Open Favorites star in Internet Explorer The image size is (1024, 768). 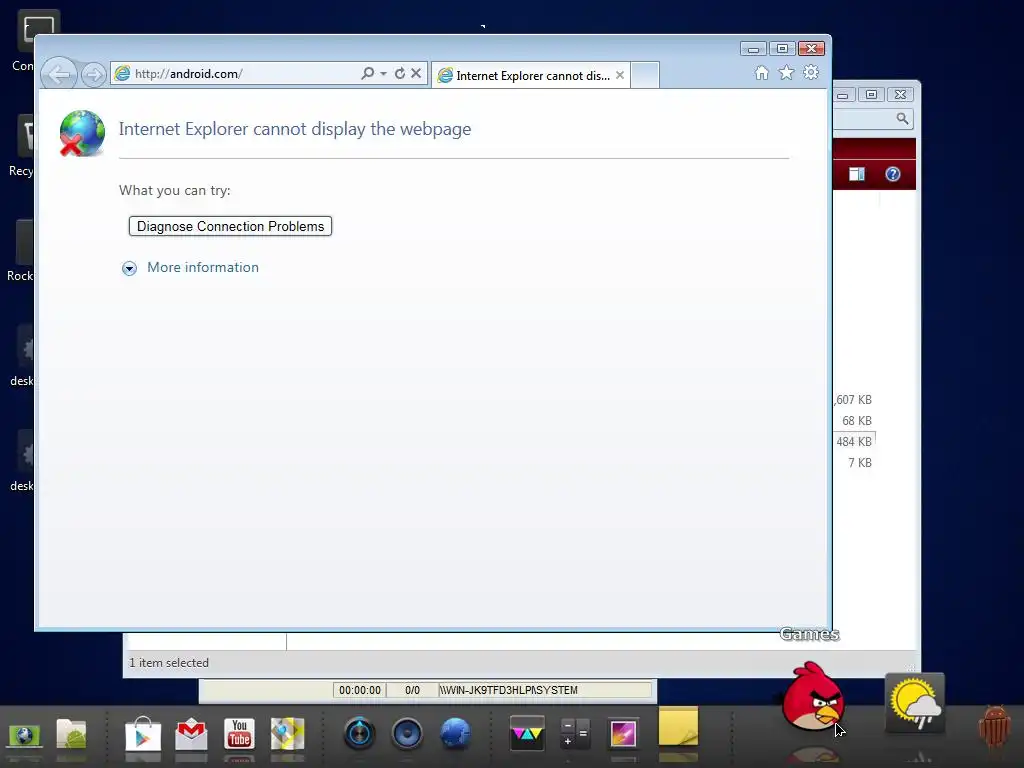pyautogui.click(x=786, y=72)
